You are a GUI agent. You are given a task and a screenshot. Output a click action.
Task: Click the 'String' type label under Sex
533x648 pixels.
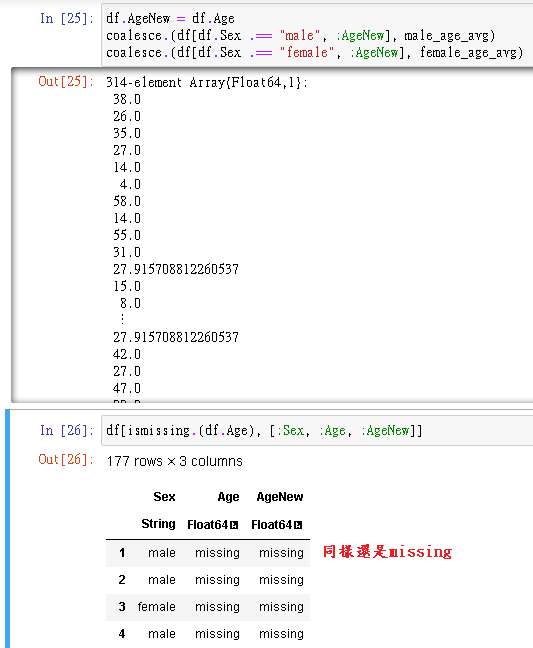(x=158, y=524)
